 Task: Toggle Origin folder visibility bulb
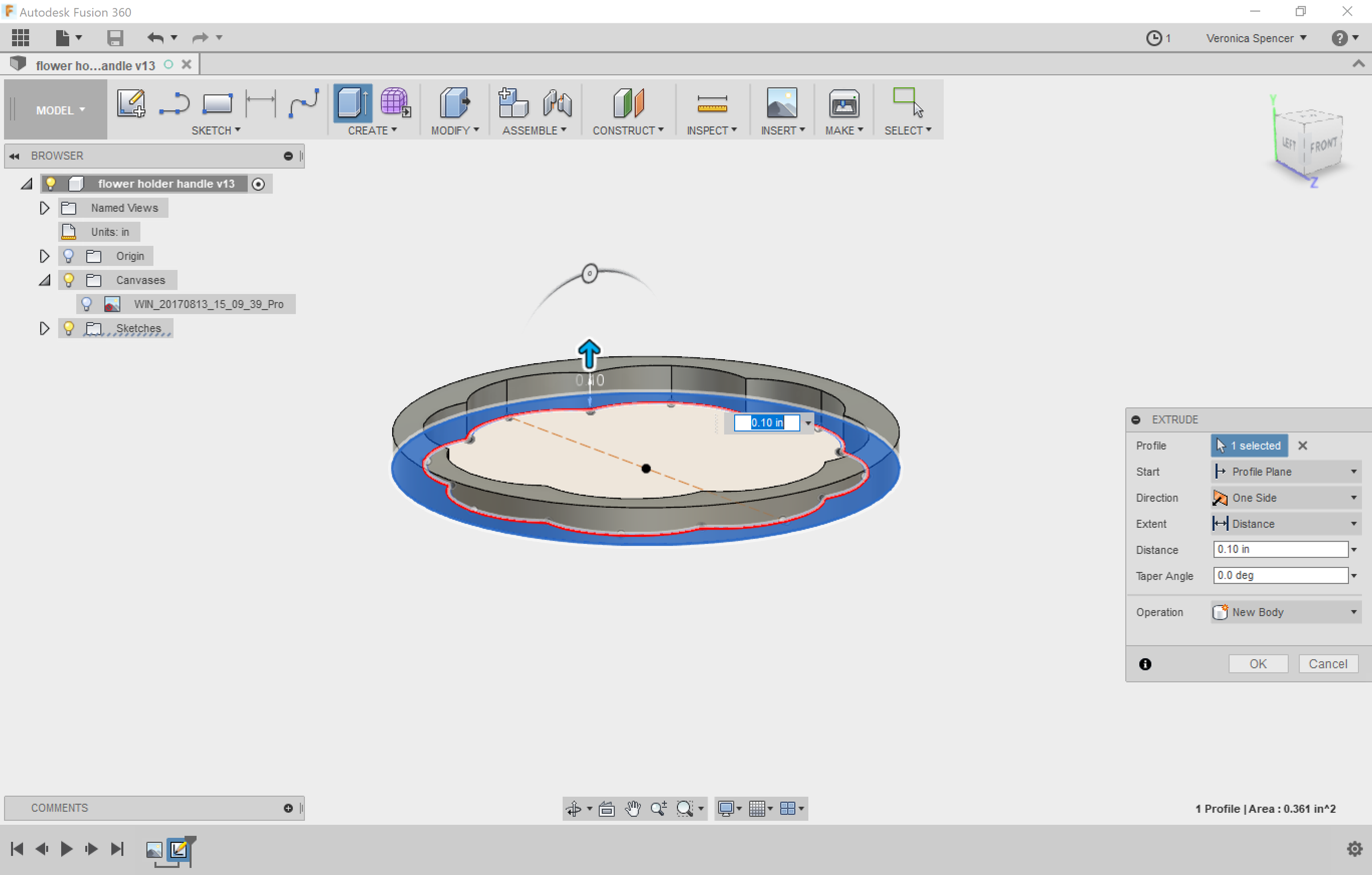[x=69, y=256]
